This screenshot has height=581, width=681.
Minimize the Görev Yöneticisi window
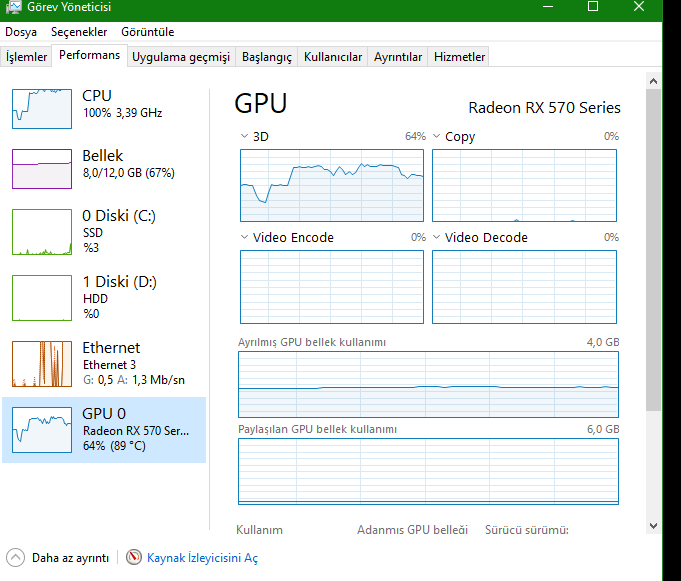(548, 7)
